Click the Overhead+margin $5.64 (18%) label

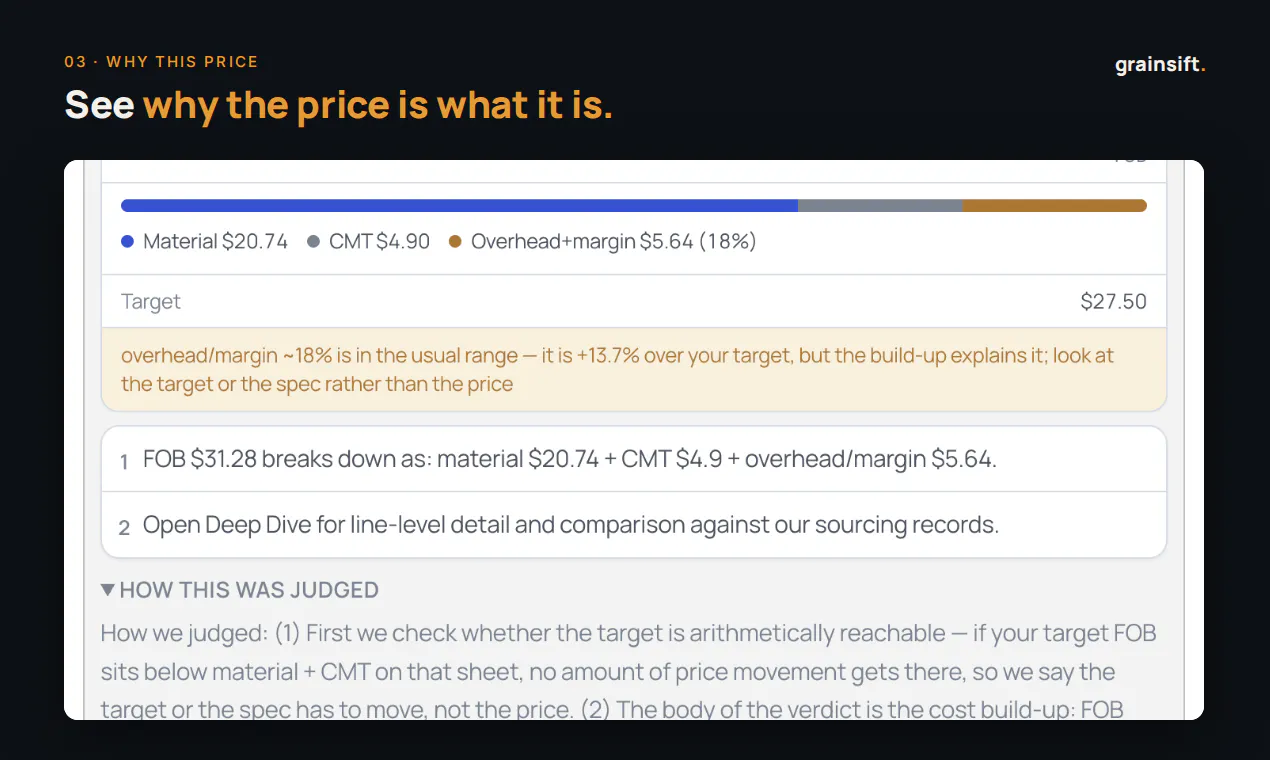click(x=614, y=242)
